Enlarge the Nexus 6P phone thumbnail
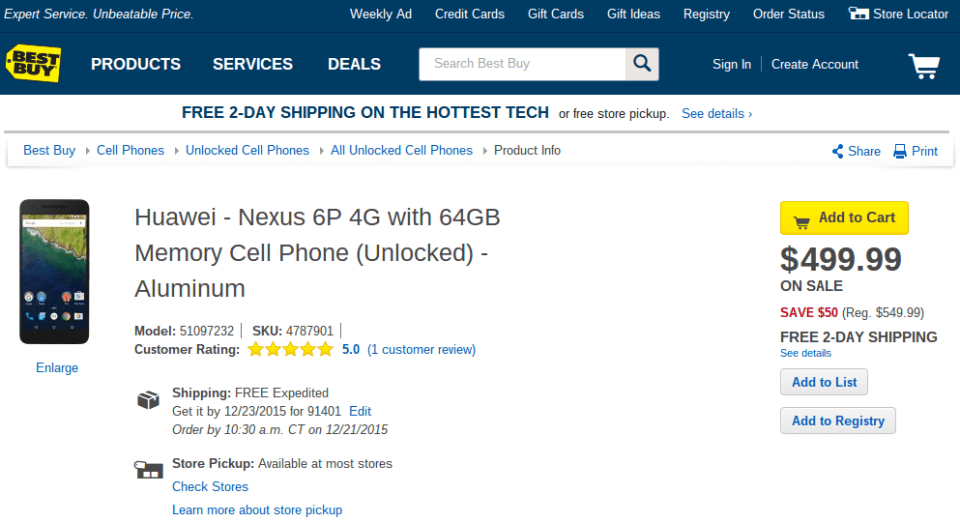960x523 pixels. click(54, 272)
